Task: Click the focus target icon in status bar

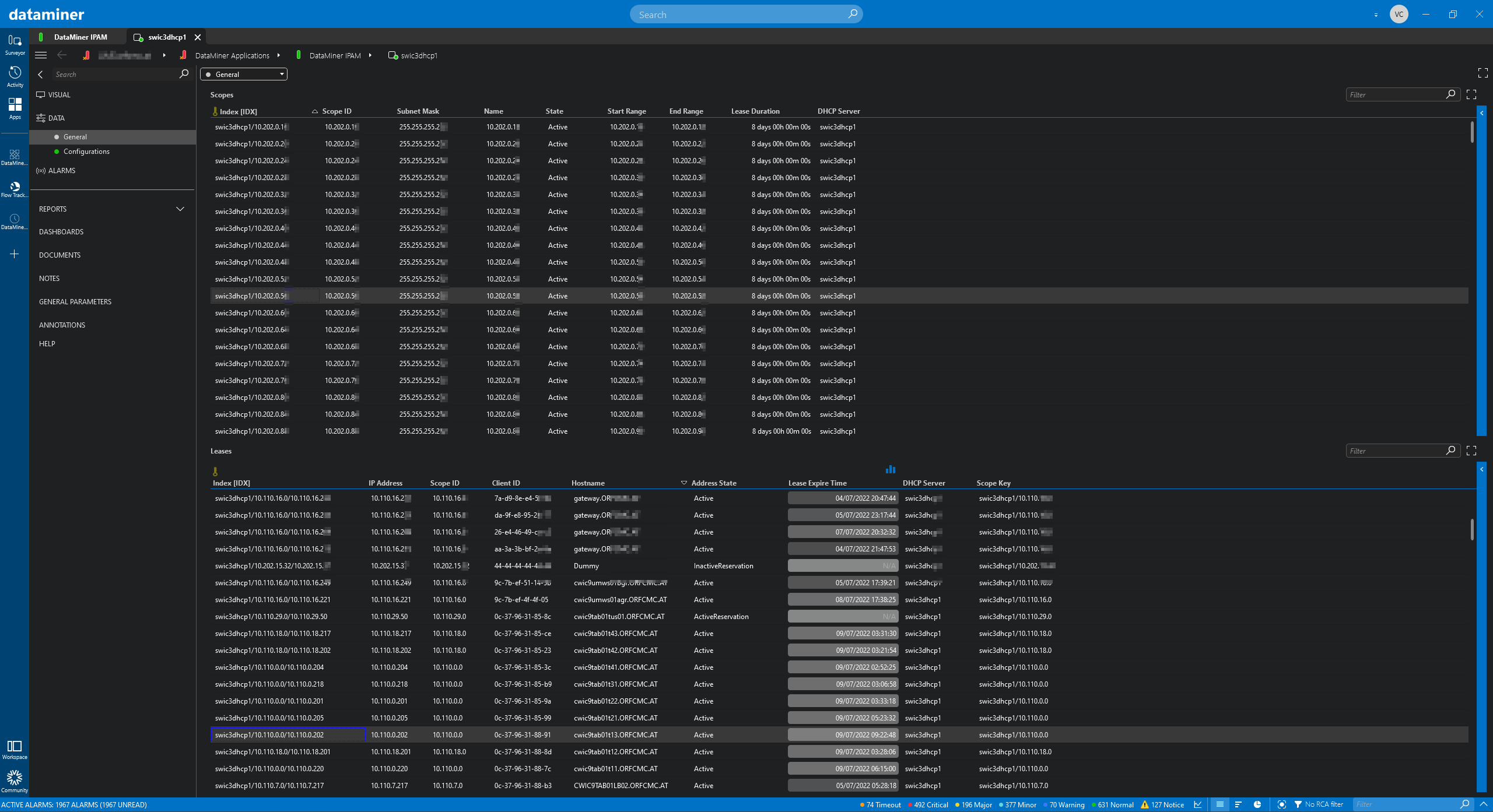Action: click(x=1281, y=804)
